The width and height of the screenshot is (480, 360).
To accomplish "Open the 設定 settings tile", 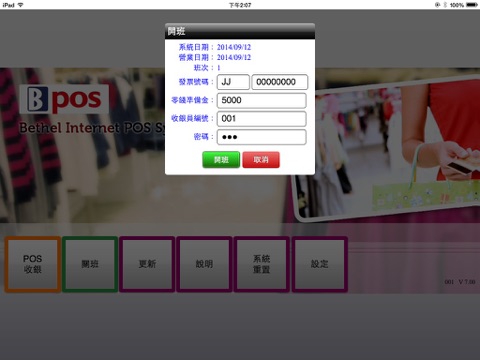I will [x=320, y=264].
